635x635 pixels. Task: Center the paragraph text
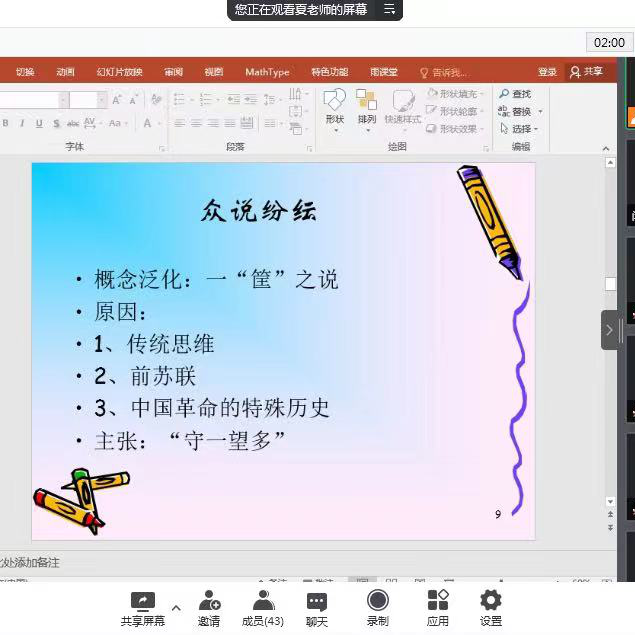[x=196, y=123]
